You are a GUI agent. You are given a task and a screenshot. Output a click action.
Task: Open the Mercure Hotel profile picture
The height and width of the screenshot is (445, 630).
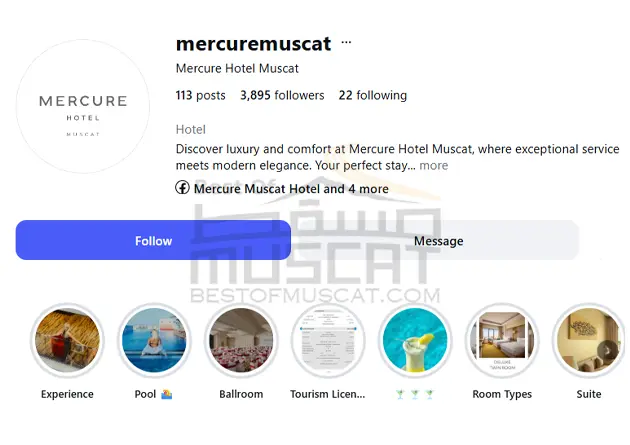click(x=83, y=106)
